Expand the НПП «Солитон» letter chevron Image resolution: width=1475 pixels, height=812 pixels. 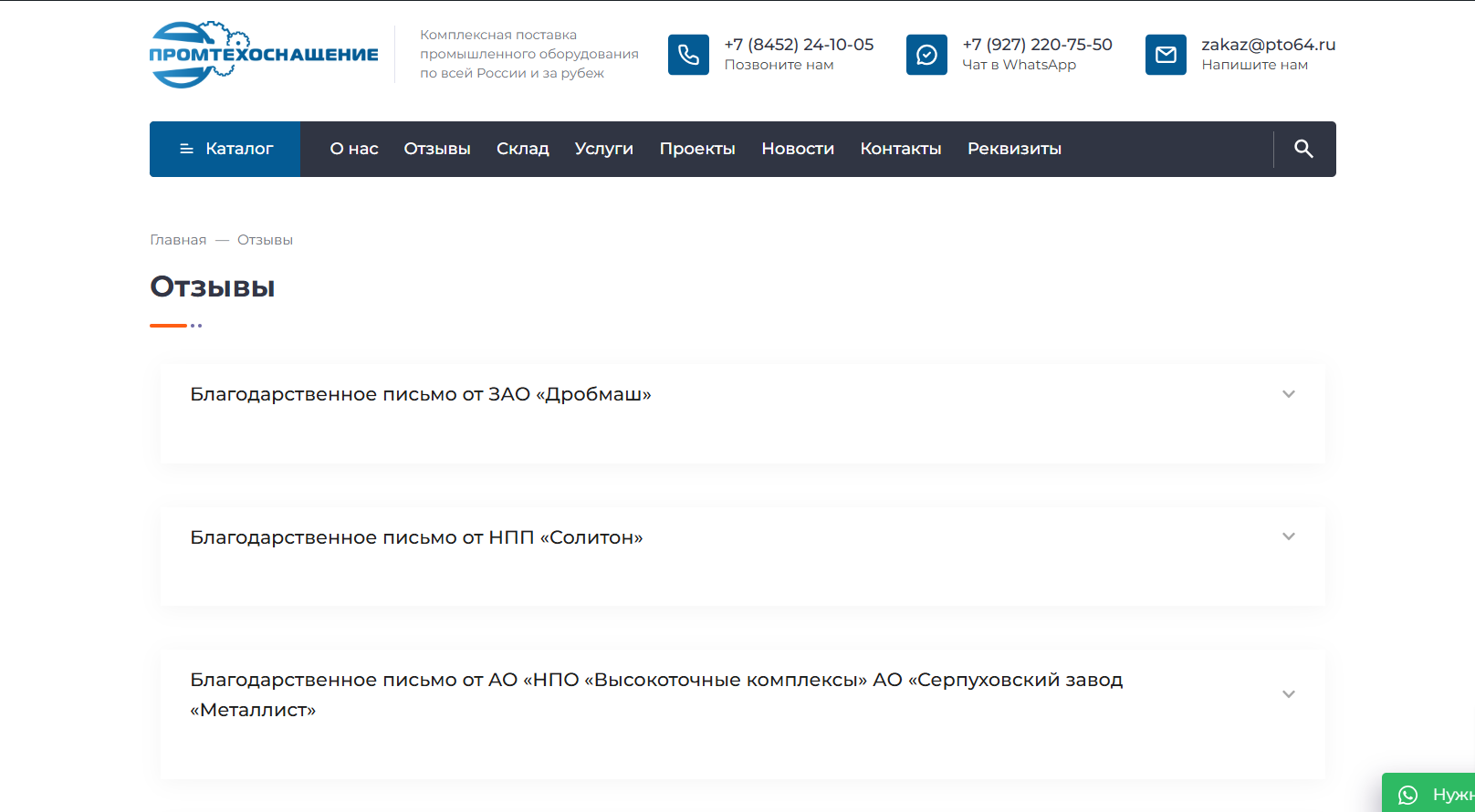[x=1289, y=536]
